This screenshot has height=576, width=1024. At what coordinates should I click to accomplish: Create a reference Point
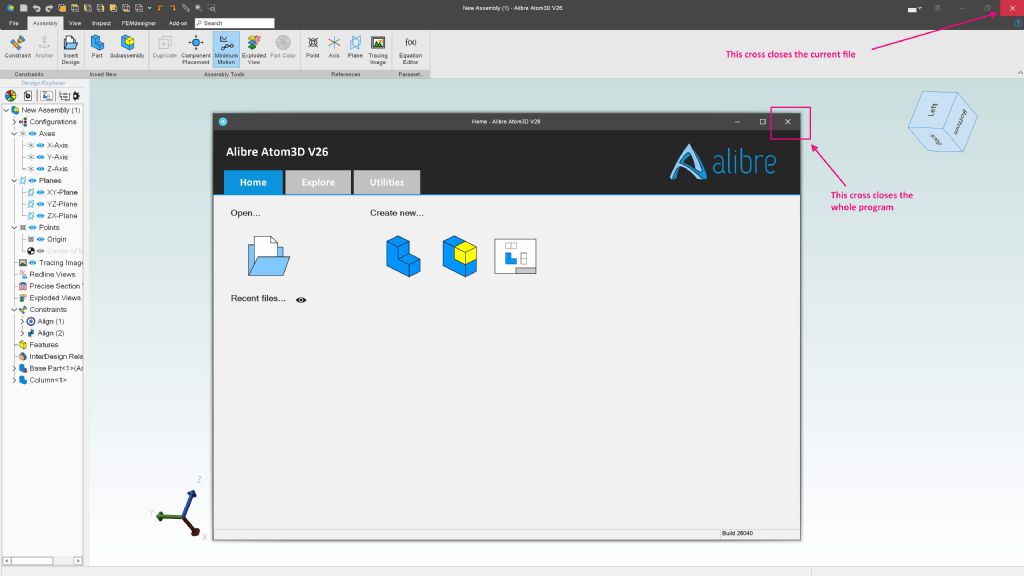coord(313,47)
